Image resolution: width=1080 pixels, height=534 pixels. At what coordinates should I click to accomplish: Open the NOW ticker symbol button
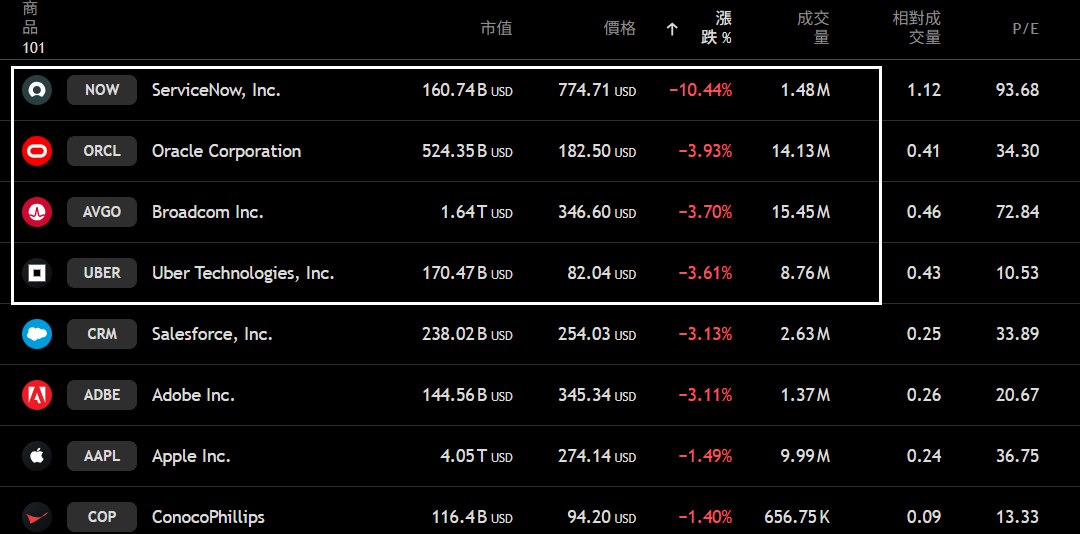point(102,90)
